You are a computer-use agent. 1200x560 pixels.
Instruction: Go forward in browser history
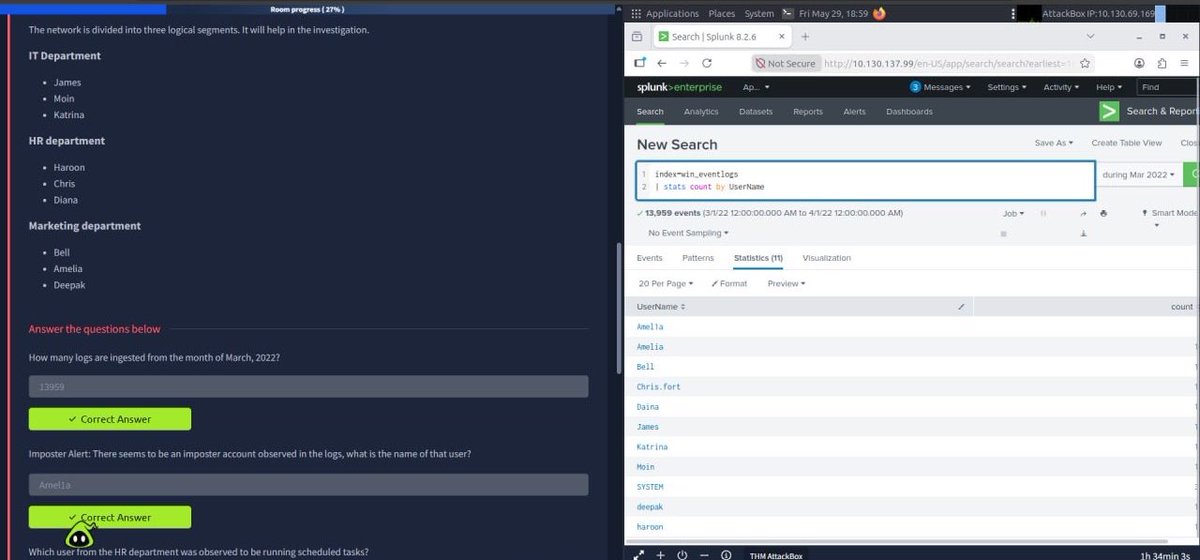click(x=686, y=63)
